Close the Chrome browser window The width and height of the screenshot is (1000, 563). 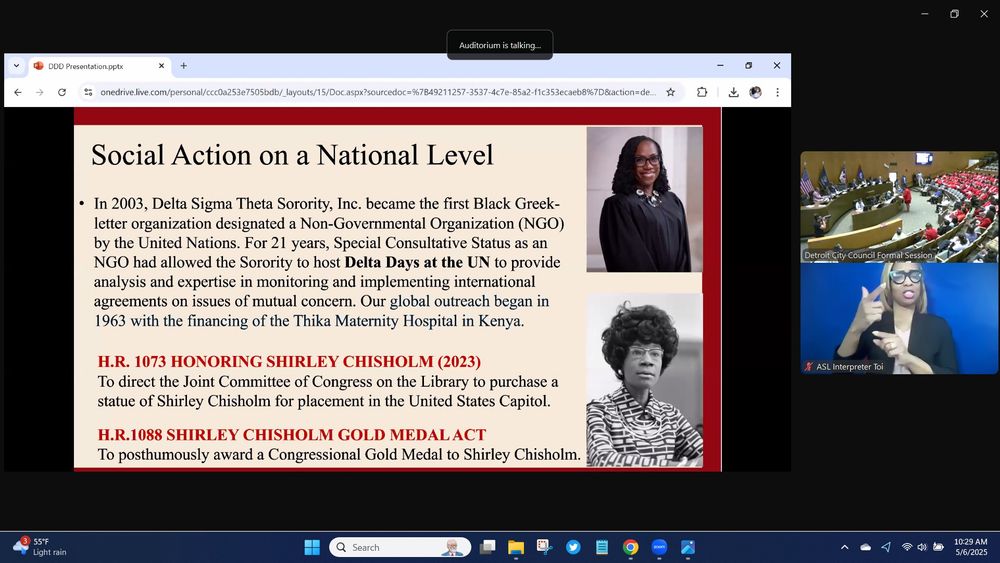tap(776, 66)
